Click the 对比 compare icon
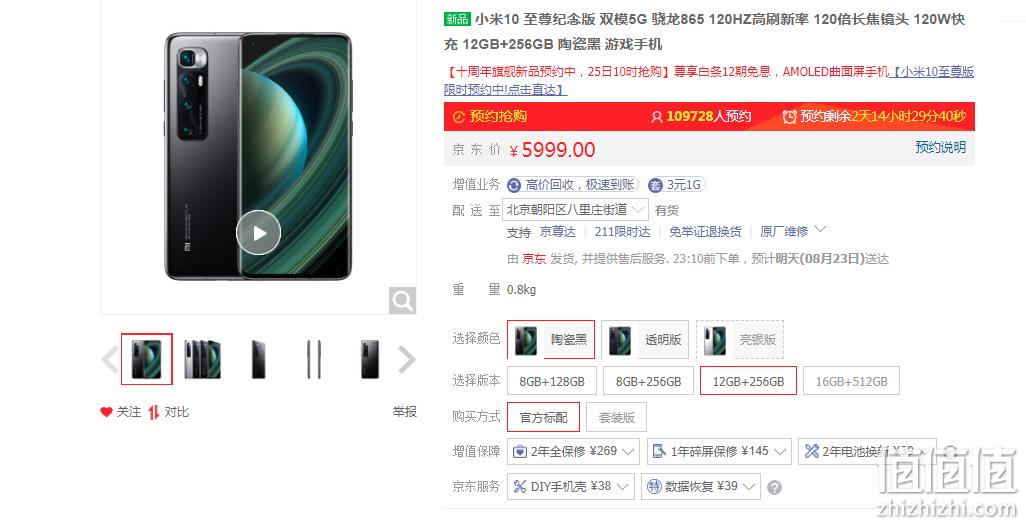 tap(153, 412)
